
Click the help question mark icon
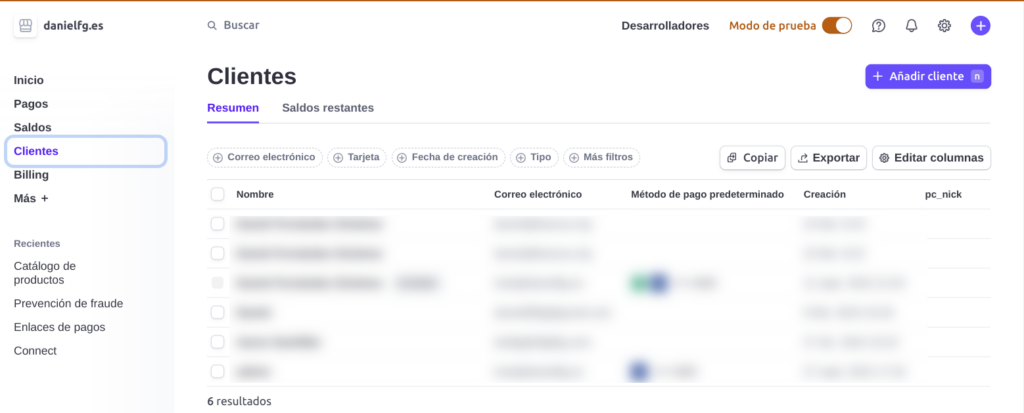point(878,26)
